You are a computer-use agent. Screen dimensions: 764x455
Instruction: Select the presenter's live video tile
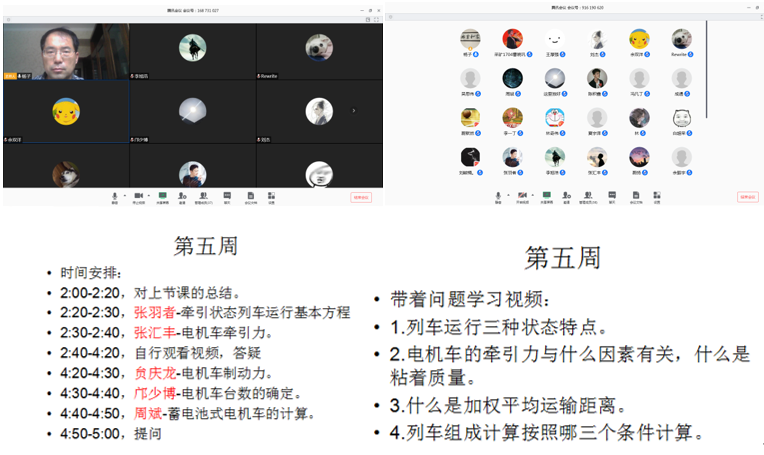pos(65,51)
